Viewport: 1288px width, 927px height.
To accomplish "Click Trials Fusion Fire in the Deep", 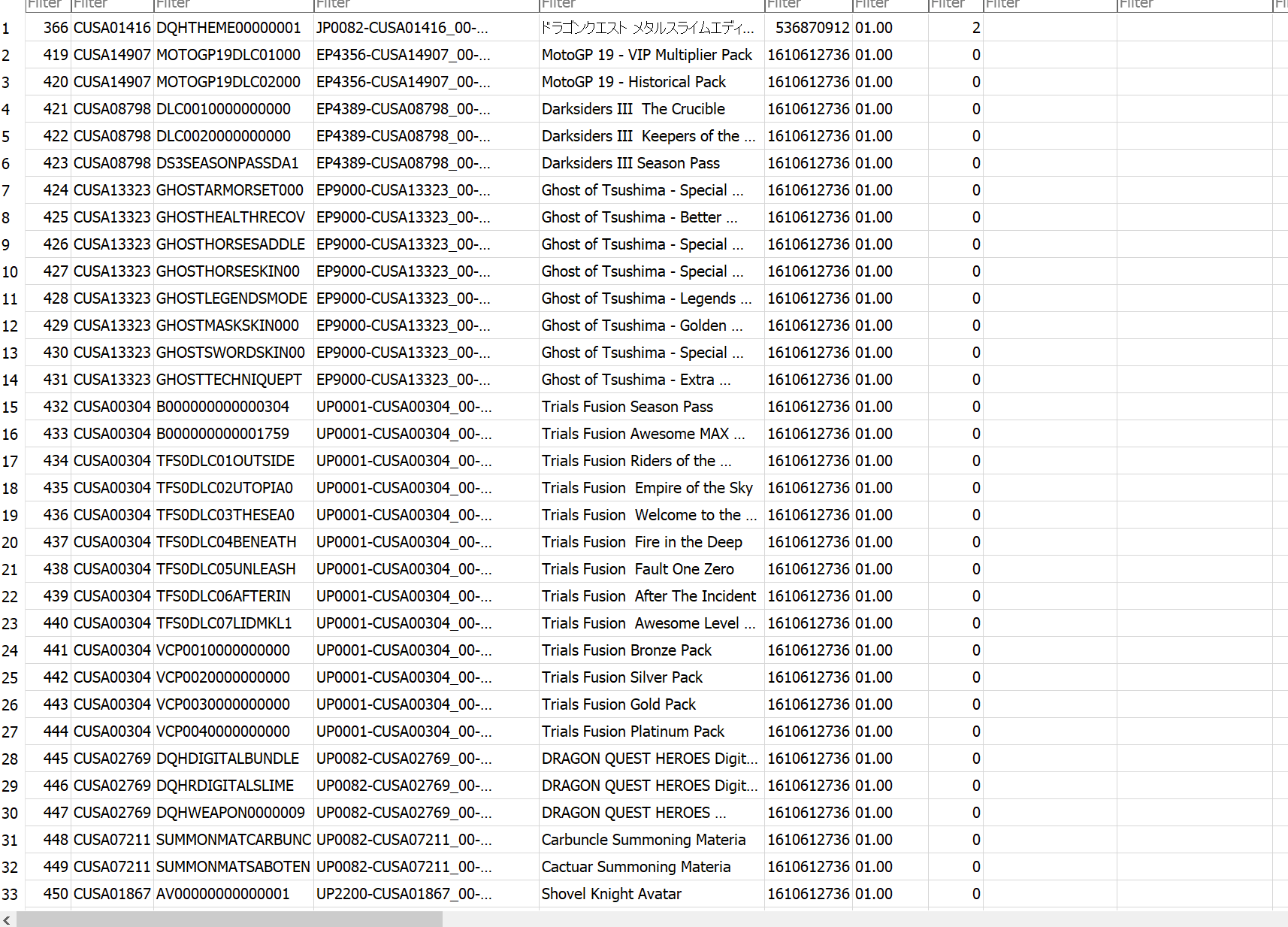I will 652,542.
